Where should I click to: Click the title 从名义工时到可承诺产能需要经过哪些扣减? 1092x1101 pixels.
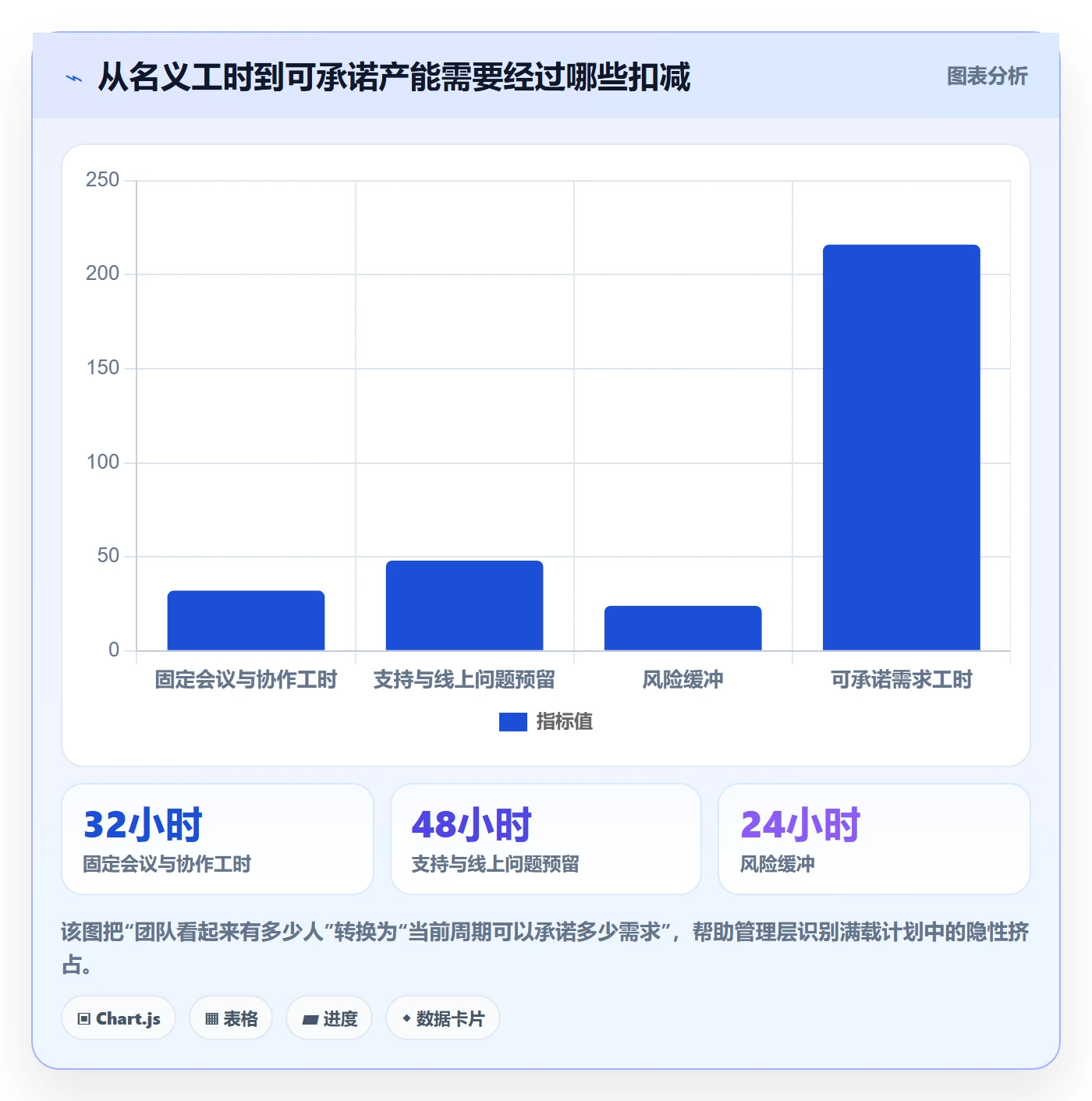tap(394, 77)
